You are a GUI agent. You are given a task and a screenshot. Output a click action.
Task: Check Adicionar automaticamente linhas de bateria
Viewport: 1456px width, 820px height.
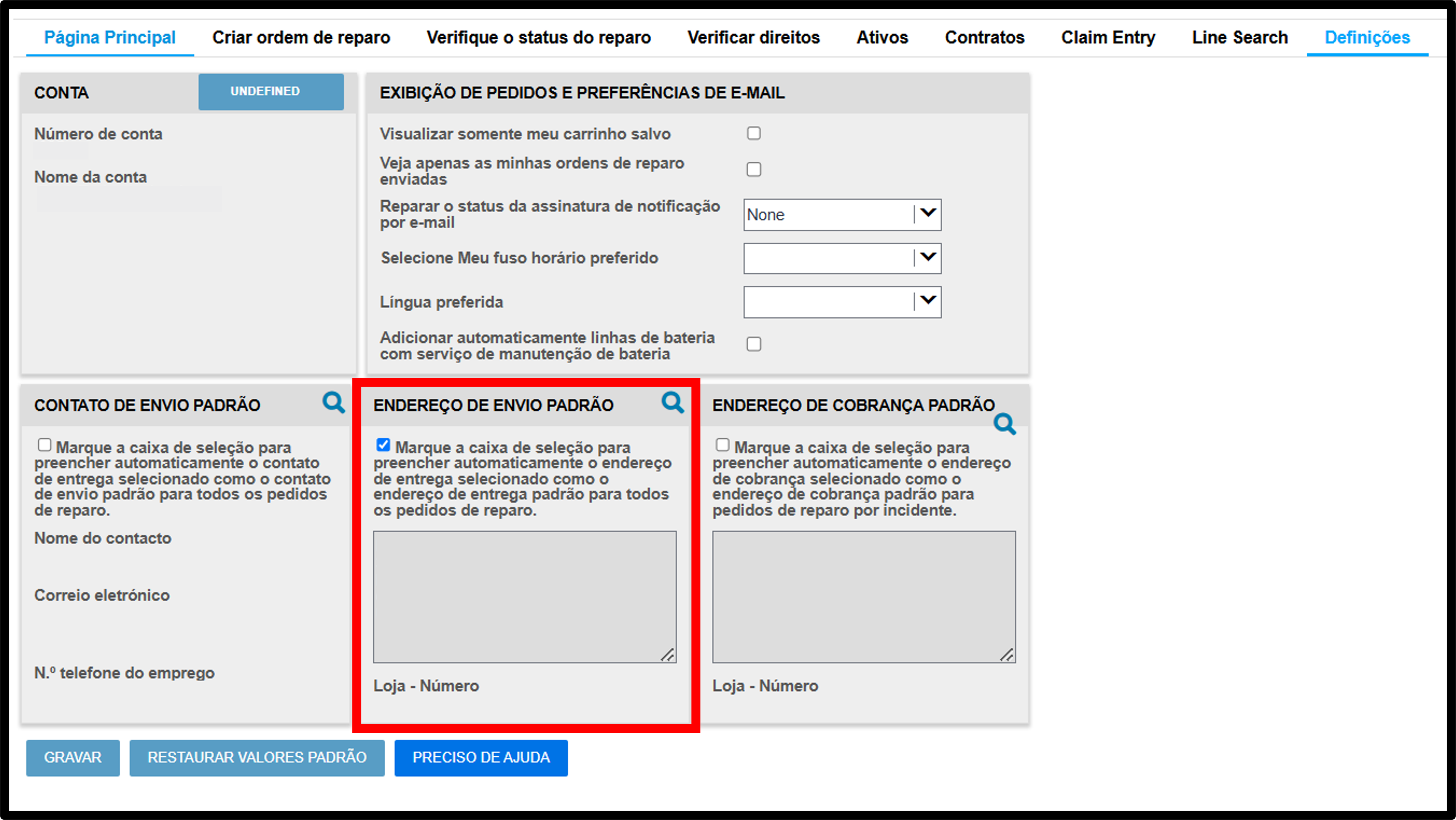tap(753, 344)
